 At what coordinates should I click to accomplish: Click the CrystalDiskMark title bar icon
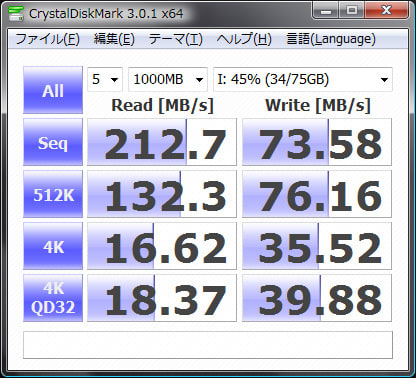pos(16,13)
